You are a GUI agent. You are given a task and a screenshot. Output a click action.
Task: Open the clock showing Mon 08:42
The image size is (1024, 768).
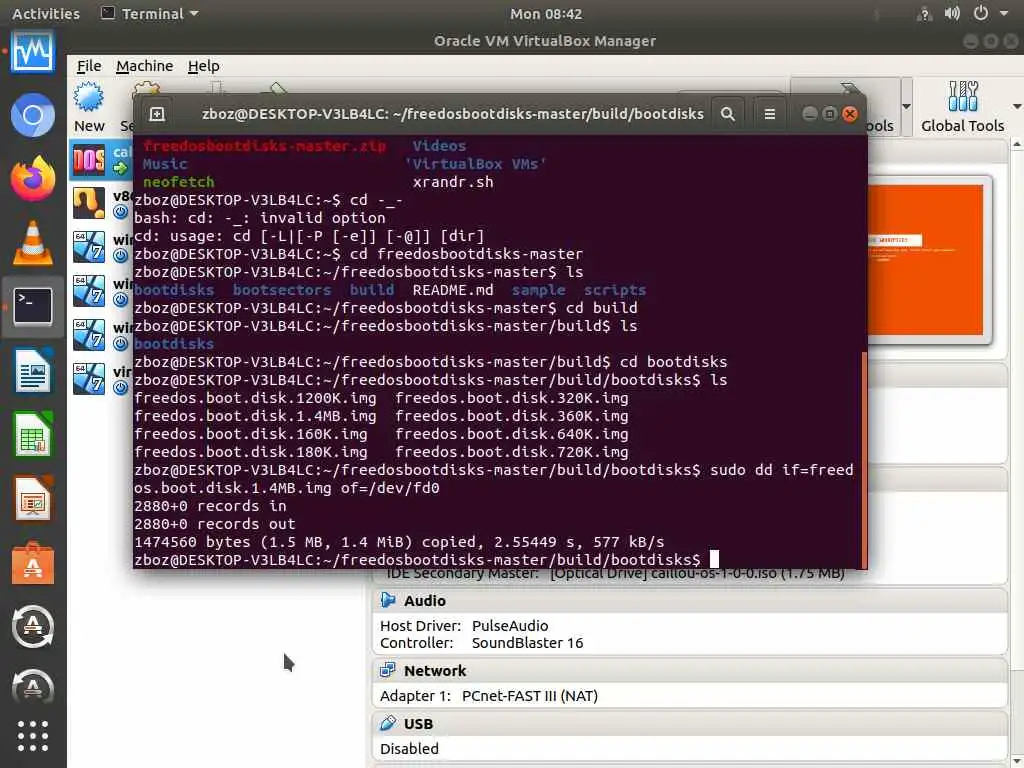click(x=545, y=13)
